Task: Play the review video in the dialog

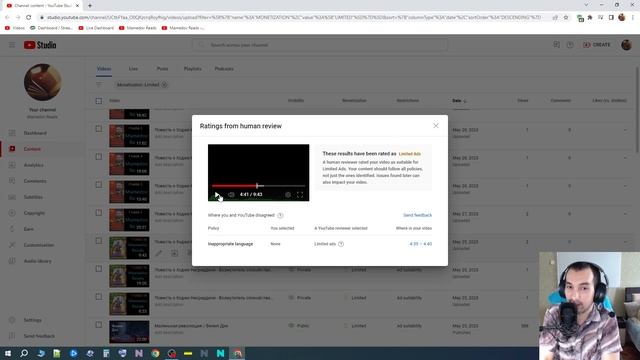Action: [x=217, y=195]
